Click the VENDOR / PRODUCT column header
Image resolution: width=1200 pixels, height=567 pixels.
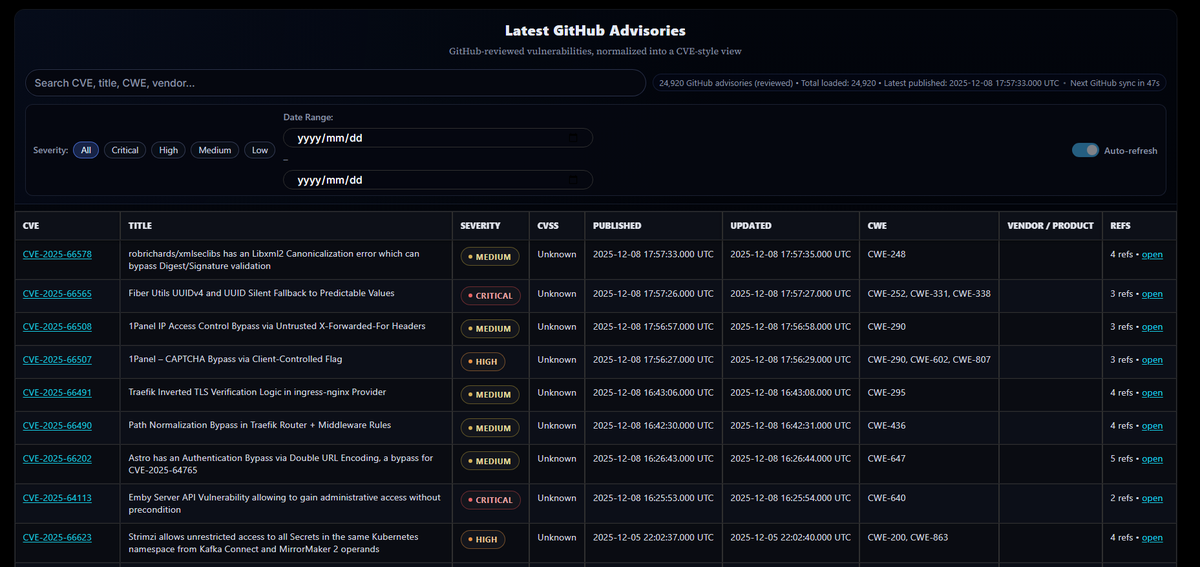pos(1050,226)
